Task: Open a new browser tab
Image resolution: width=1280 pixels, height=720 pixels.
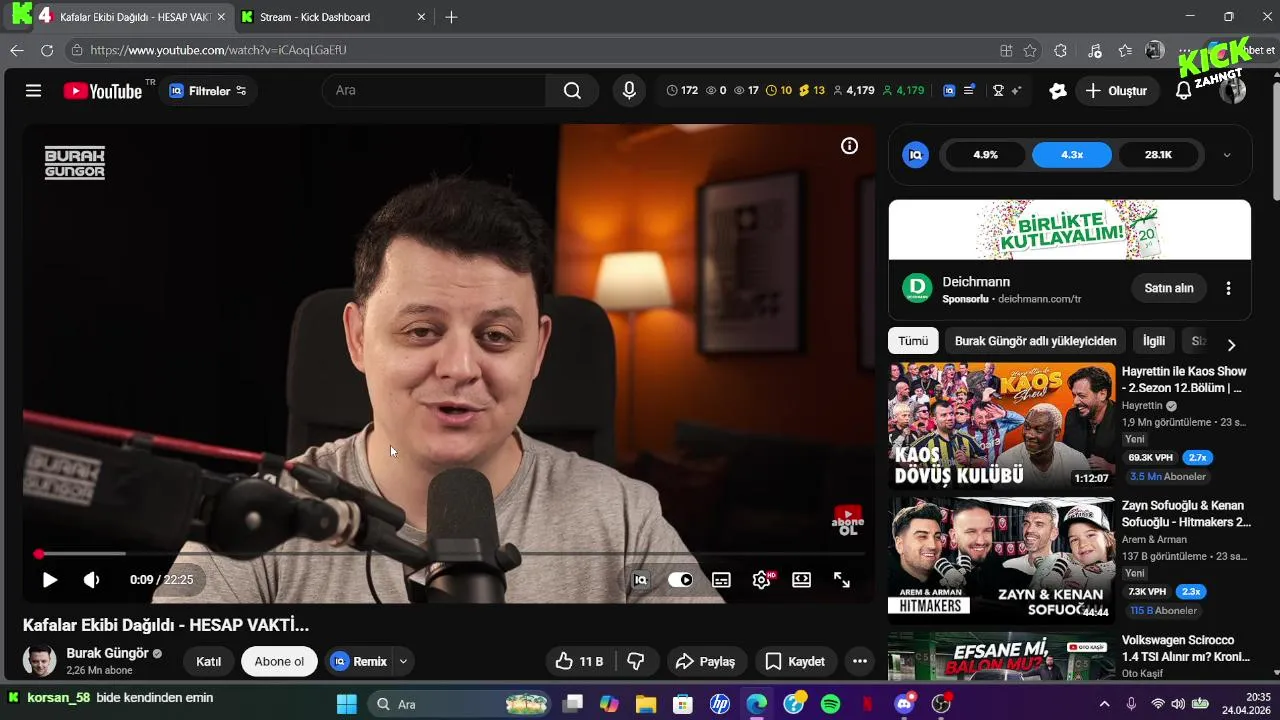Action: pos(451,17)
